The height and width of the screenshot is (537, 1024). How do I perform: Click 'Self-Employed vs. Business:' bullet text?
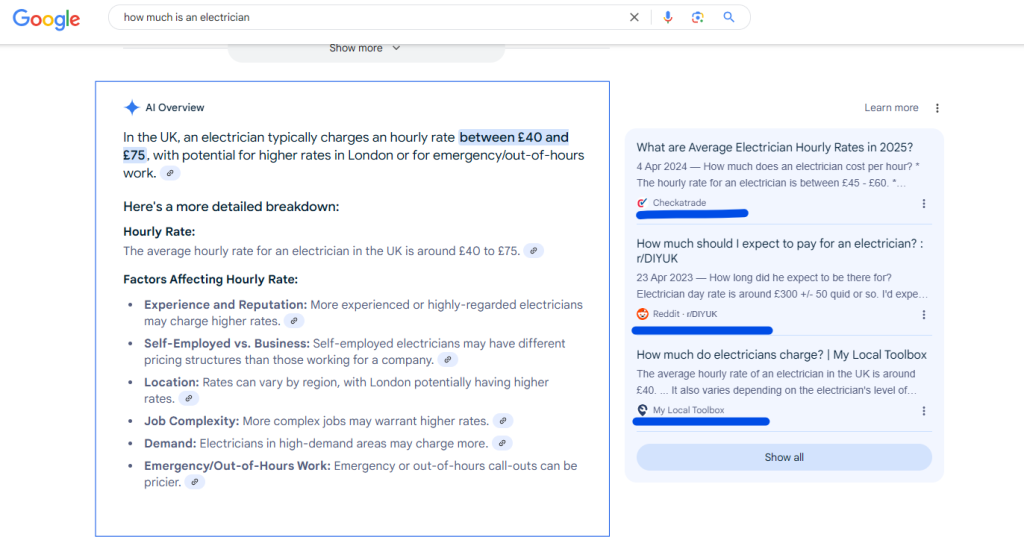click(227, 344)
